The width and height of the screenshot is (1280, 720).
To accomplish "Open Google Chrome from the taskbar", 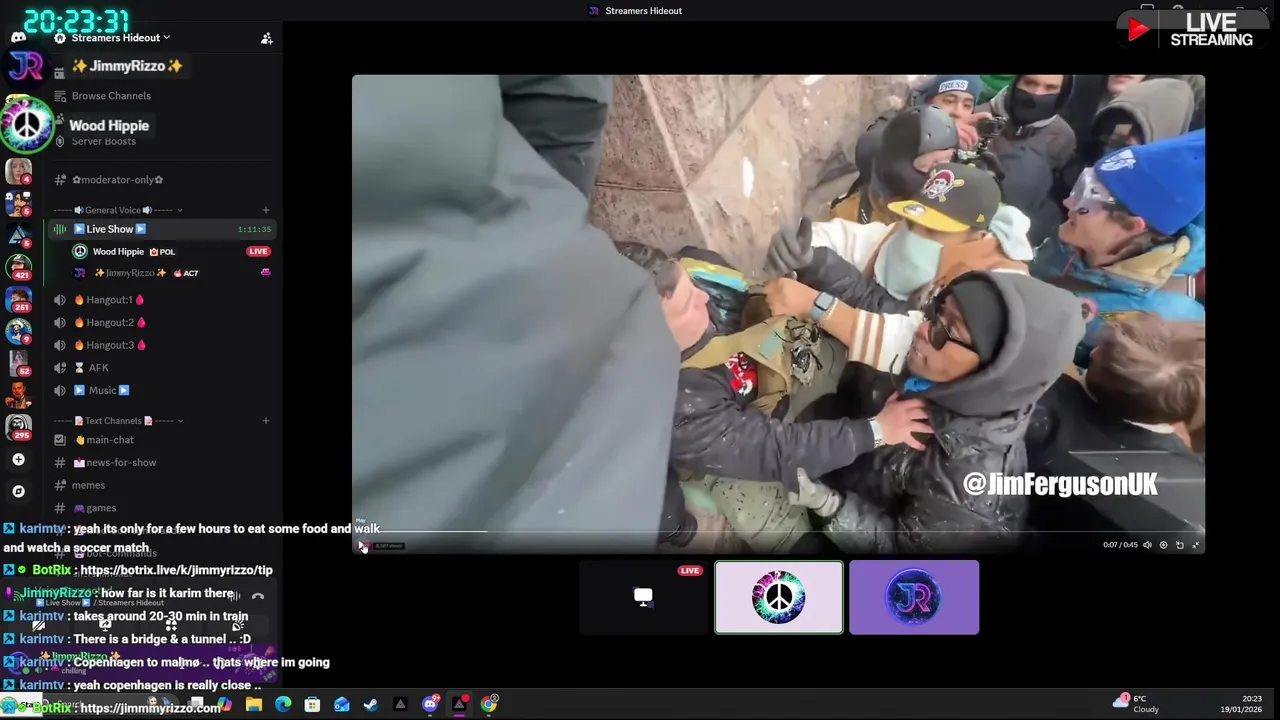I will pyautogui.click(x=489, y=704).
